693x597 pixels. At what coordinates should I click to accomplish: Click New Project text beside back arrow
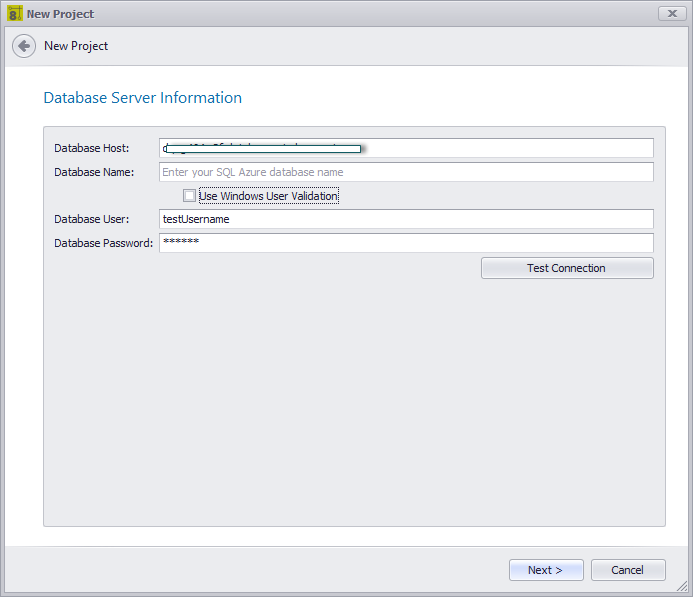coord(76,46)
